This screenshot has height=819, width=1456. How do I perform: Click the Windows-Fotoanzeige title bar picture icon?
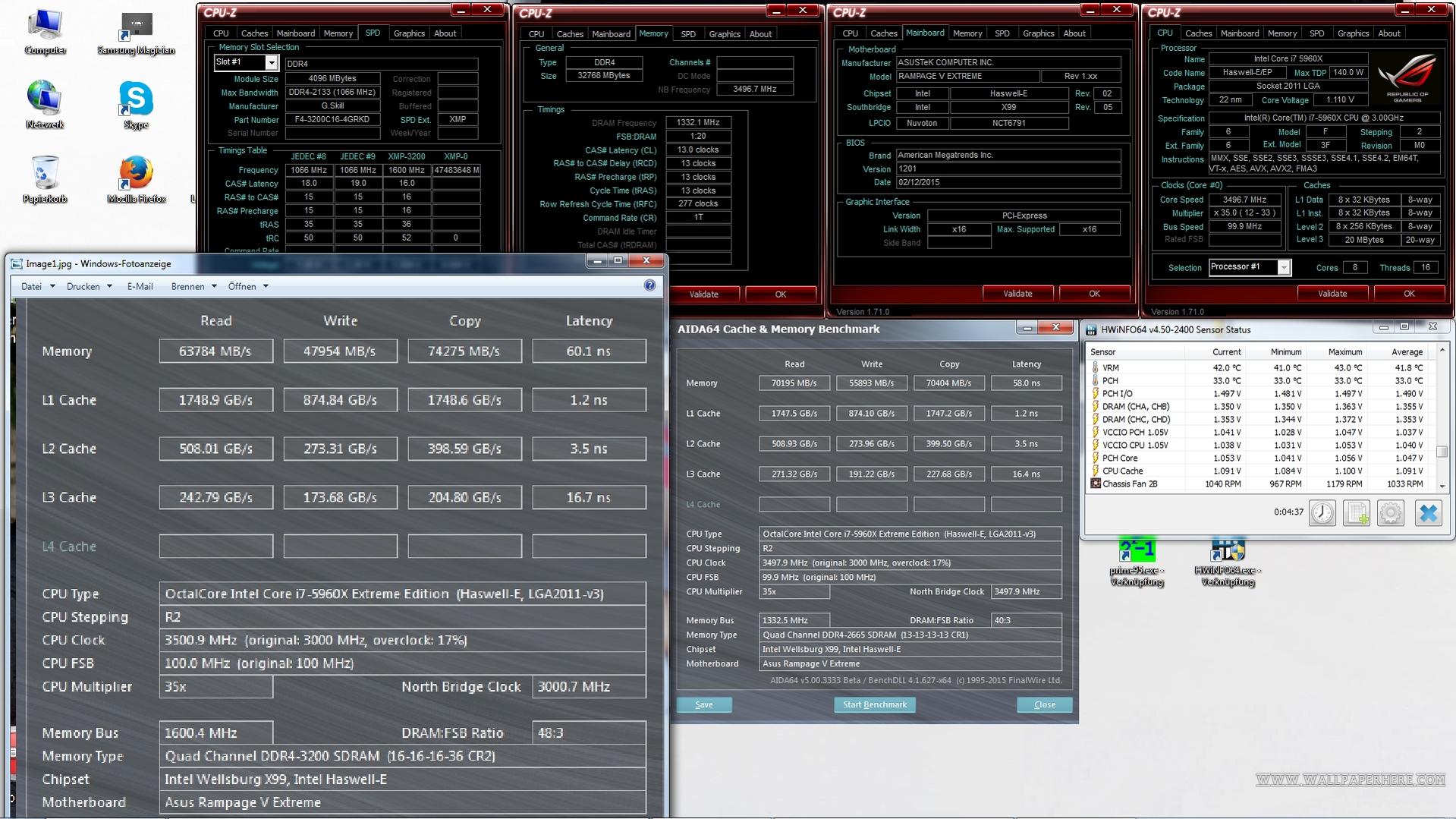(17, 263)
